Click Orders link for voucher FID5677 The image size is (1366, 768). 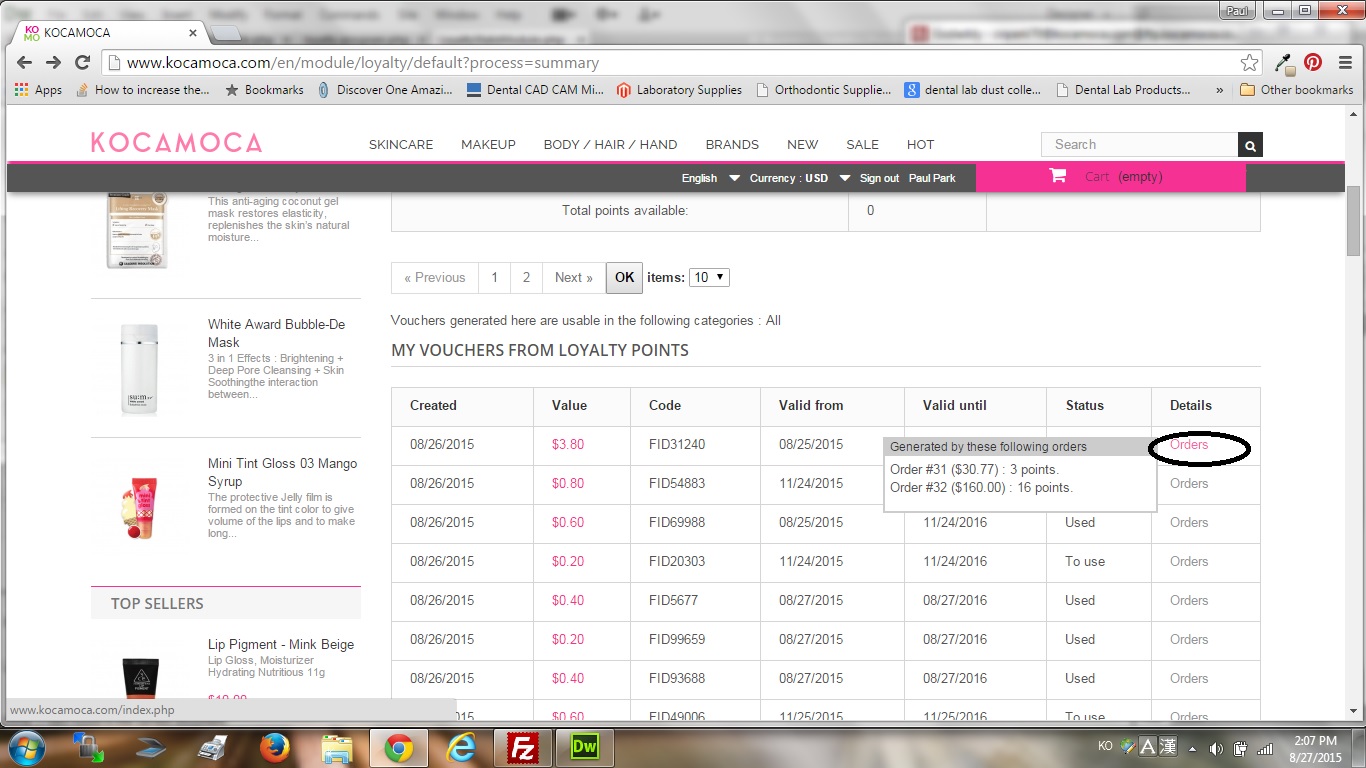pos(1189,600)
